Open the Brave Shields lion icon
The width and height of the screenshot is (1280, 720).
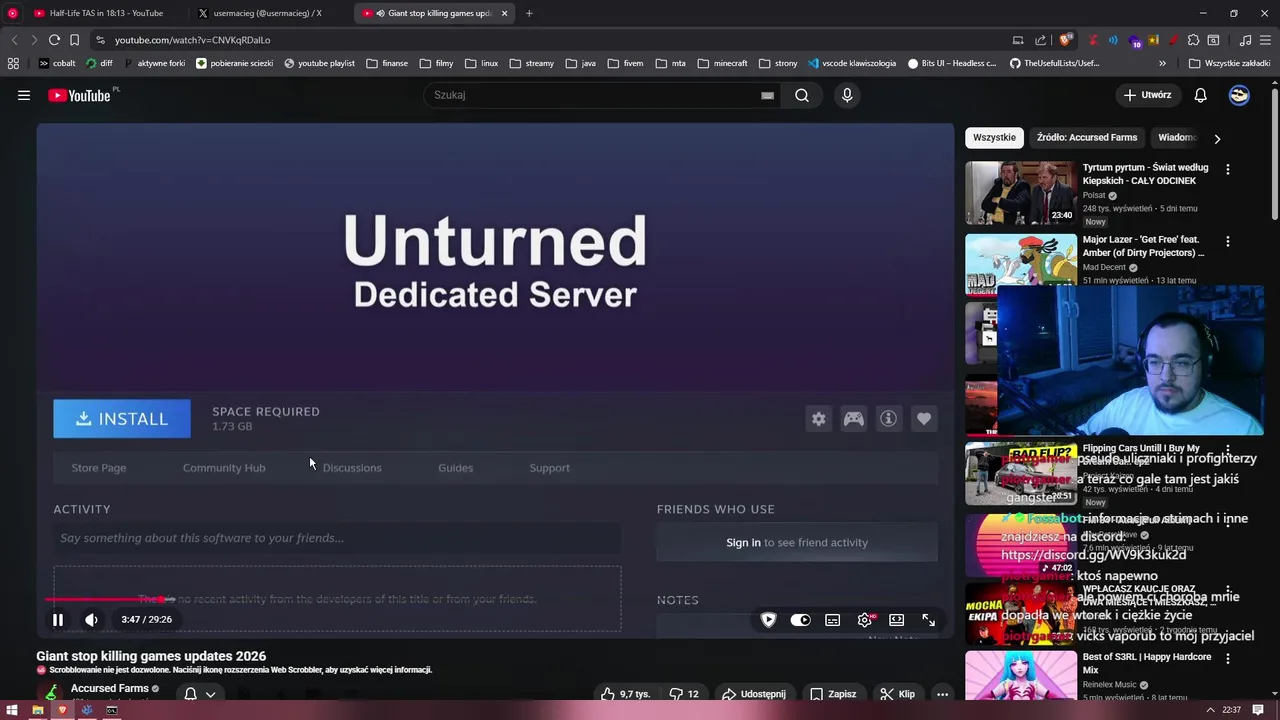pos(1065,40)
